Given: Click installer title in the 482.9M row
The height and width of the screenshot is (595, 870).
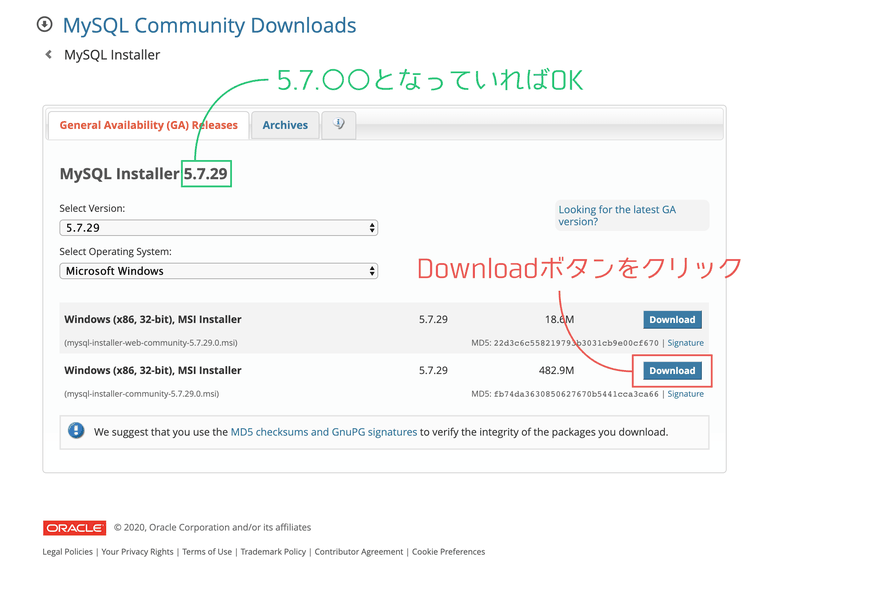Looking at the screenshot, I should (153, 370).
